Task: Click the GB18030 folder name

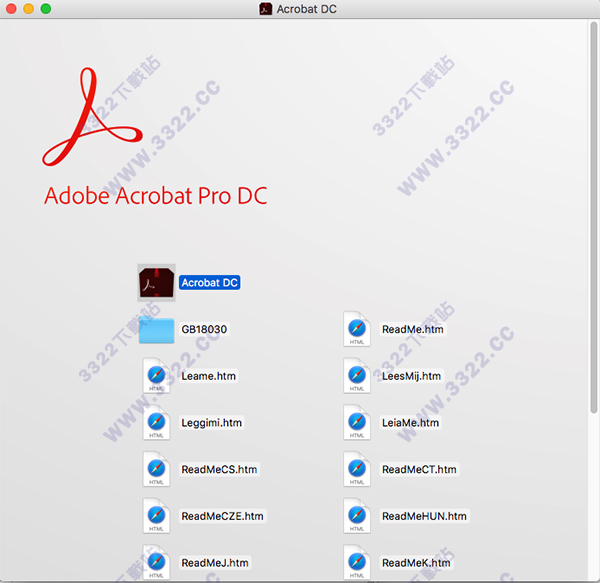Action: click(204, 329)
